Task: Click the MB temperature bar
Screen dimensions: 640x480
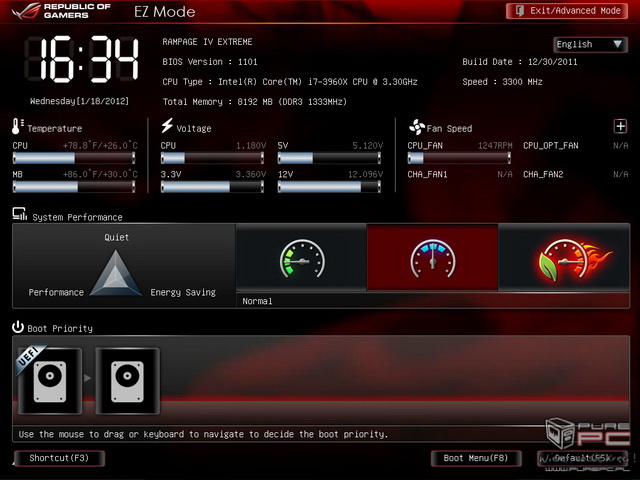Action: (x=74, y=187)
